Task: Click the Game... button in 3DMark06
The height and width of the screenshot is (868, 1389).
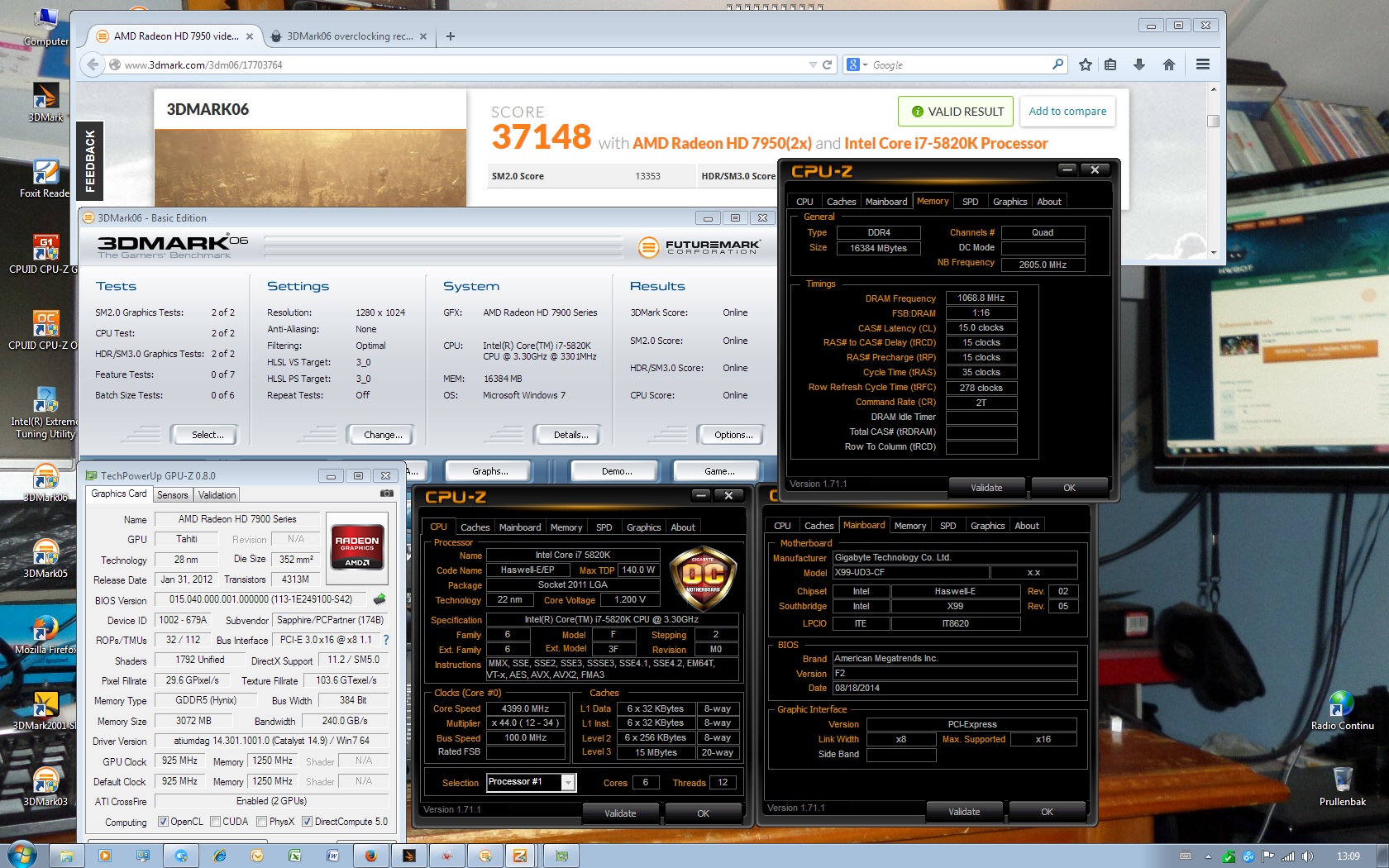Action: tap(718, 471)
